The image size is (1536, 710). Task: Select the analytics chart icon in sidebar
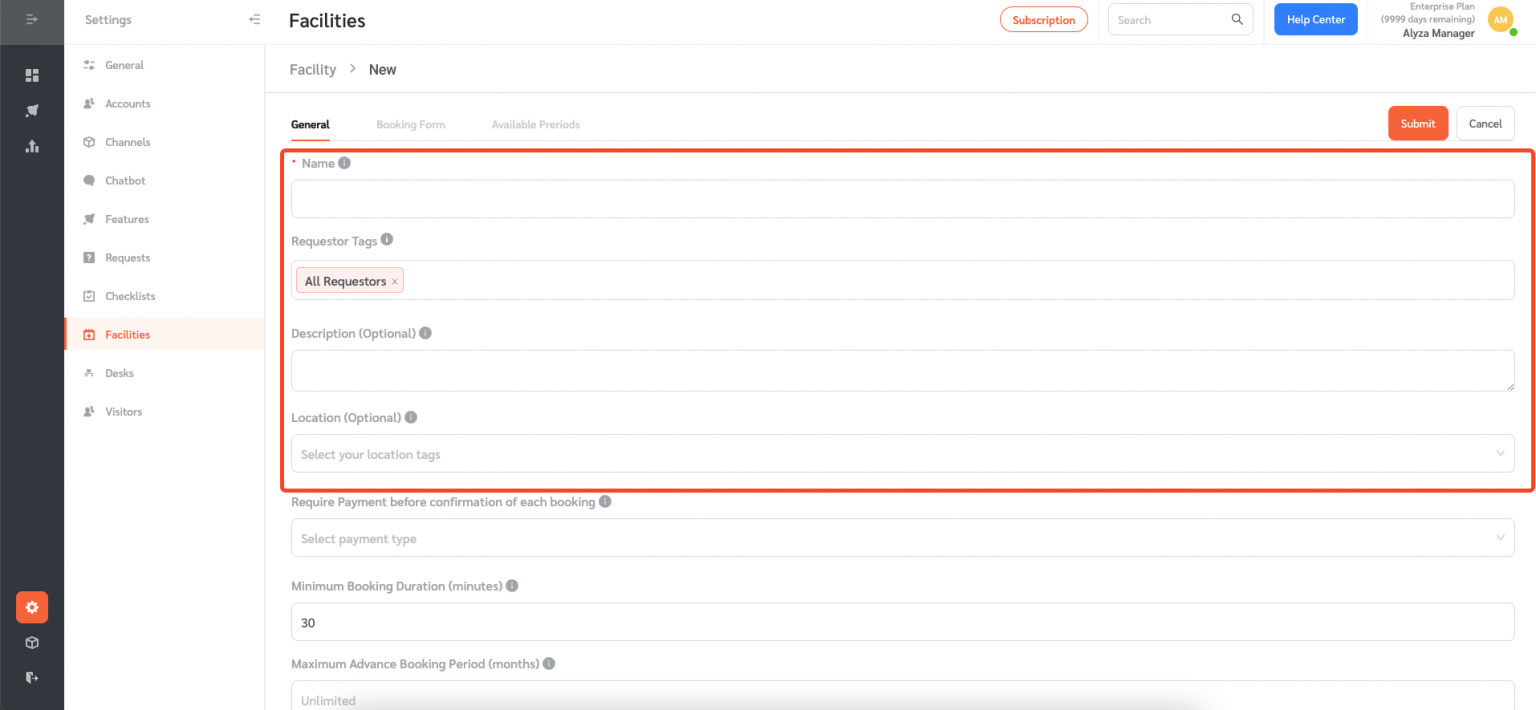click(x=31, y=147)
